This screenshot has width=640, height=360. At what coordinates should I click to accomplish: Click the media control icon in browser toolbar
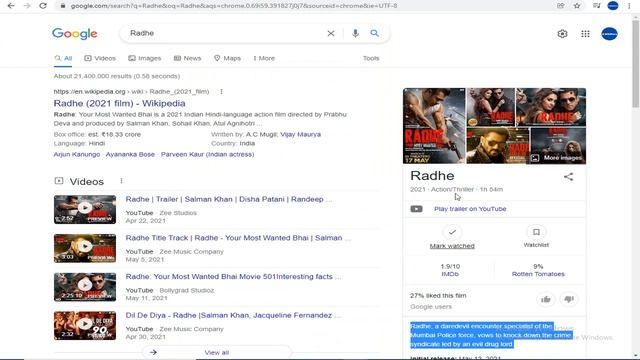click(597, 6)
